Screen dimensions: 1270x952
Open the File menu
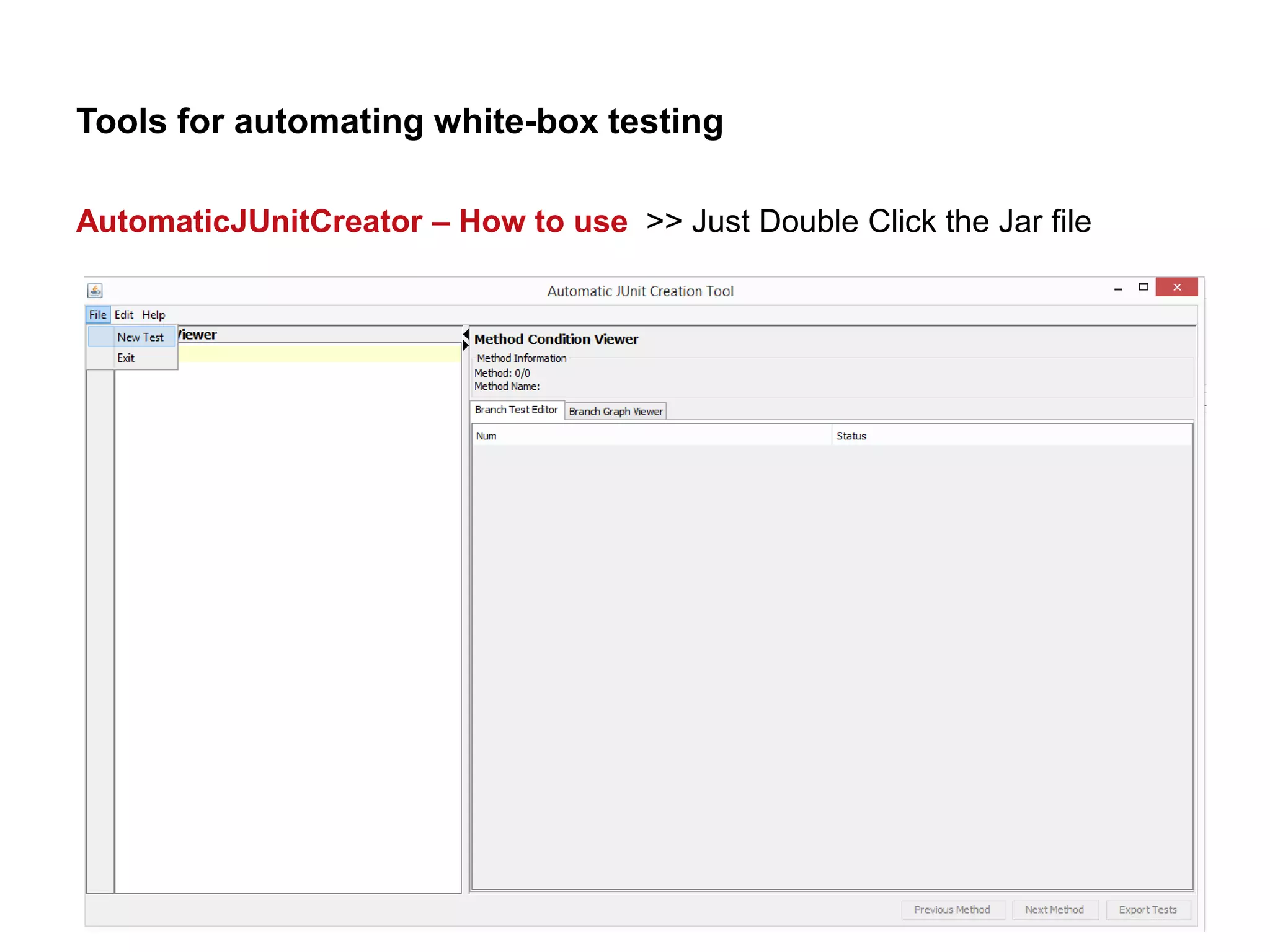[97, 314]
